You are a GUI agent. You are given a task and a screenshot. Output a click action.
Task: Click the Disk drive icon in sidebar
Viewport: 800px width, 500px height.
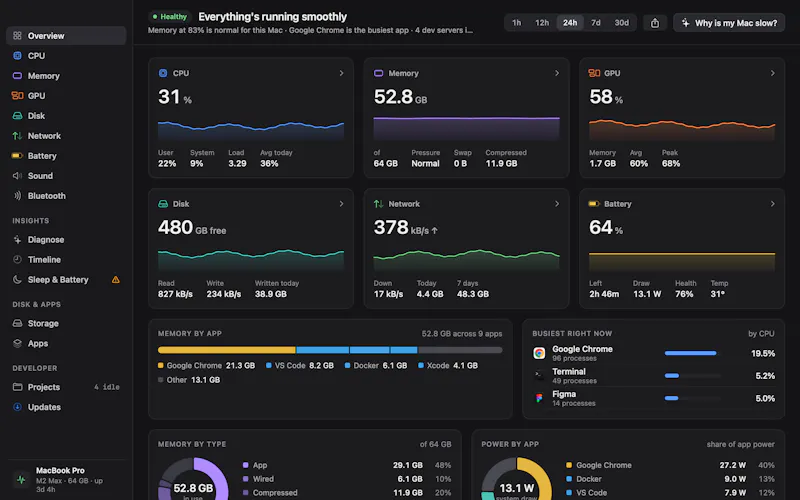pos(17,116)
